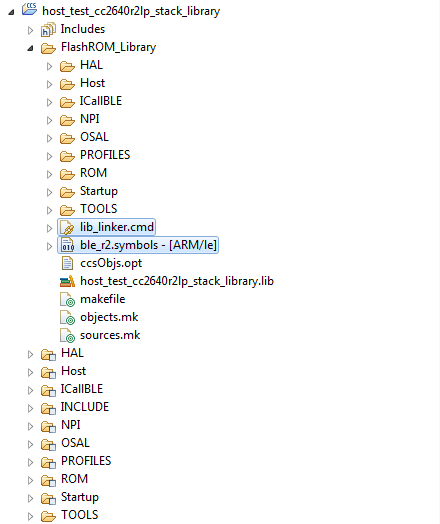Expand the linked NPI folder arrow

[x=30, y=426]
